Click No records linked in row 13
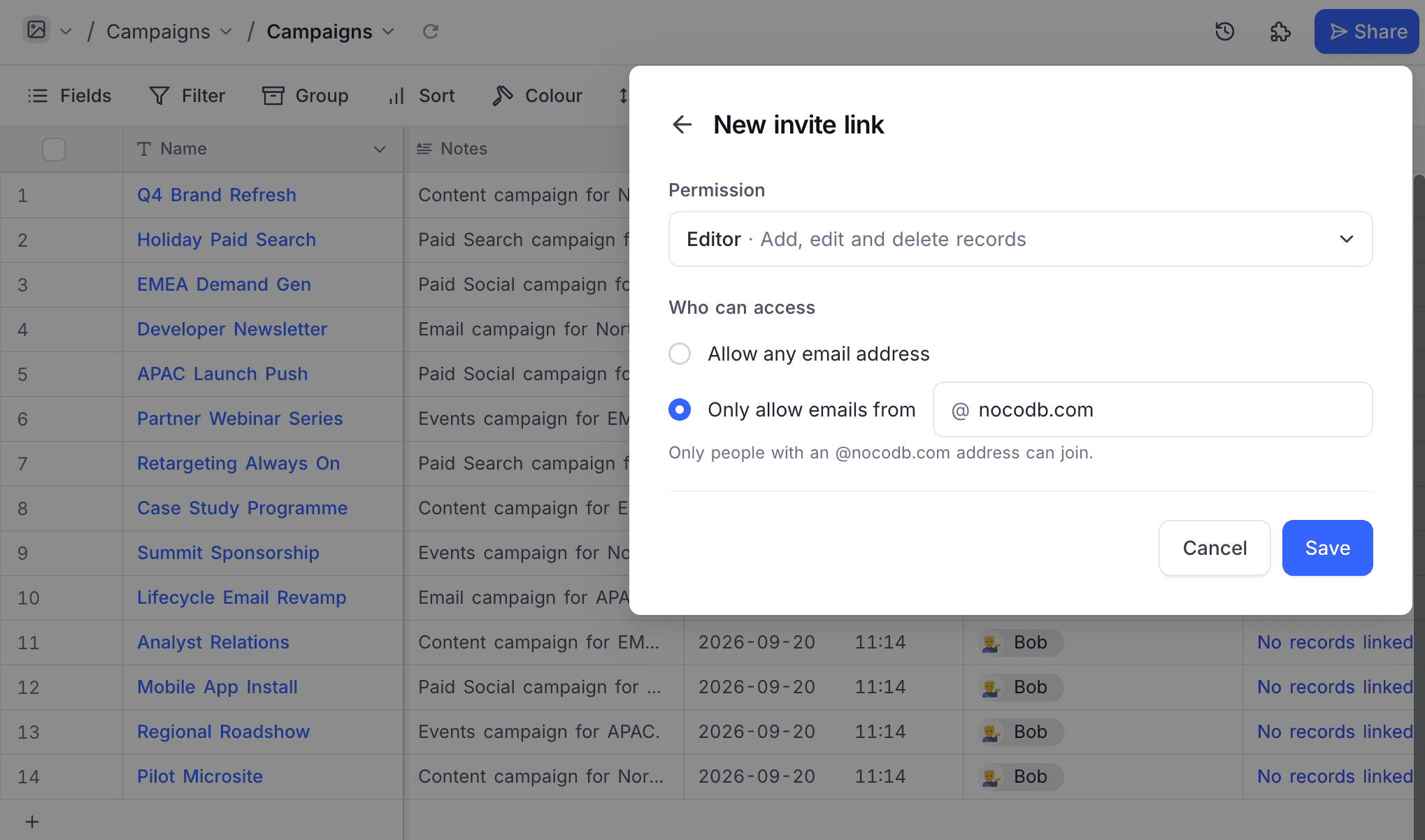The width and height of the screenshot is (1425, 840). click(1334, 732)
